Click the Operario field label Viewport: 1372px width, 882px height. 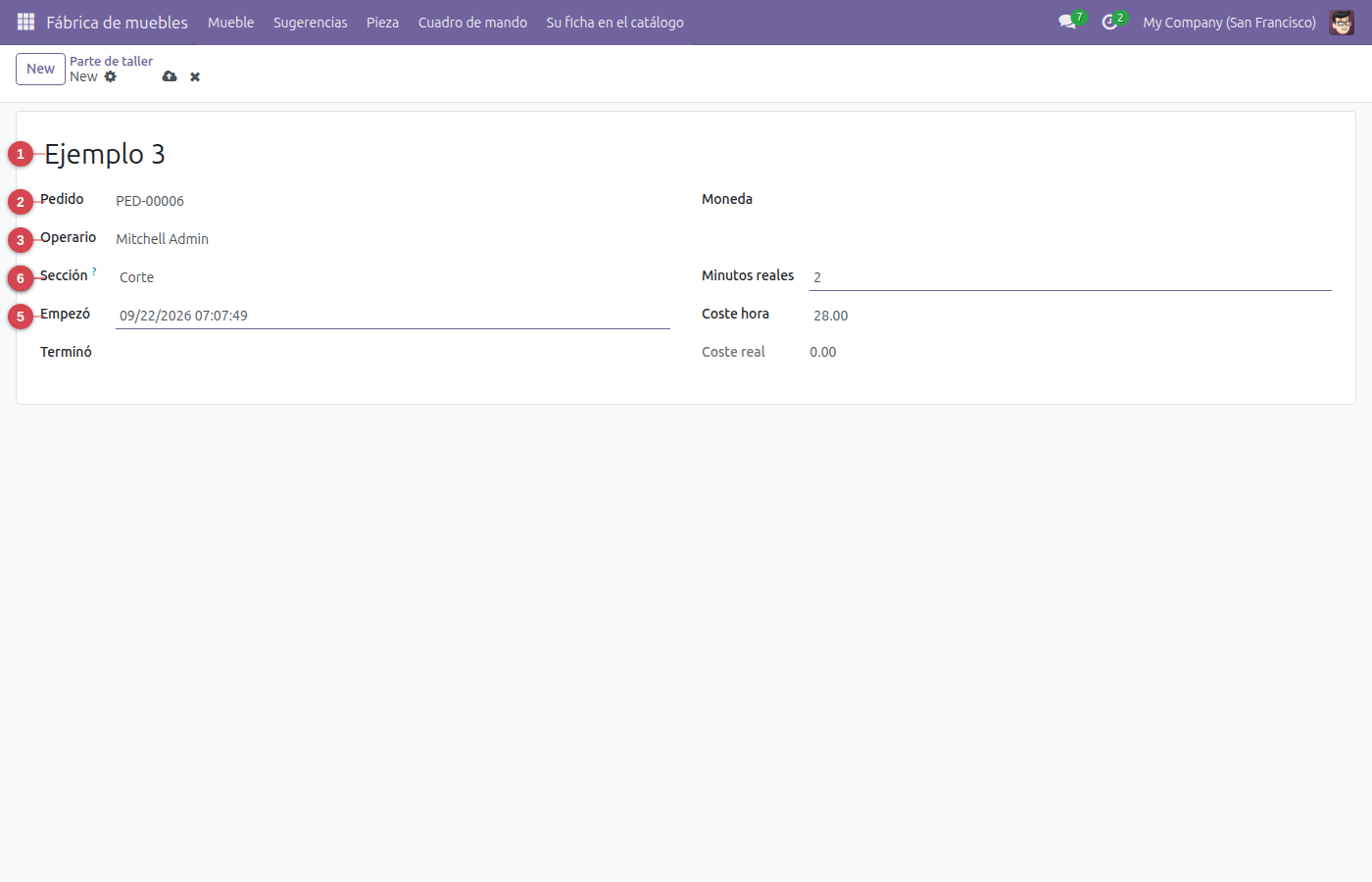tap(69, 237)
